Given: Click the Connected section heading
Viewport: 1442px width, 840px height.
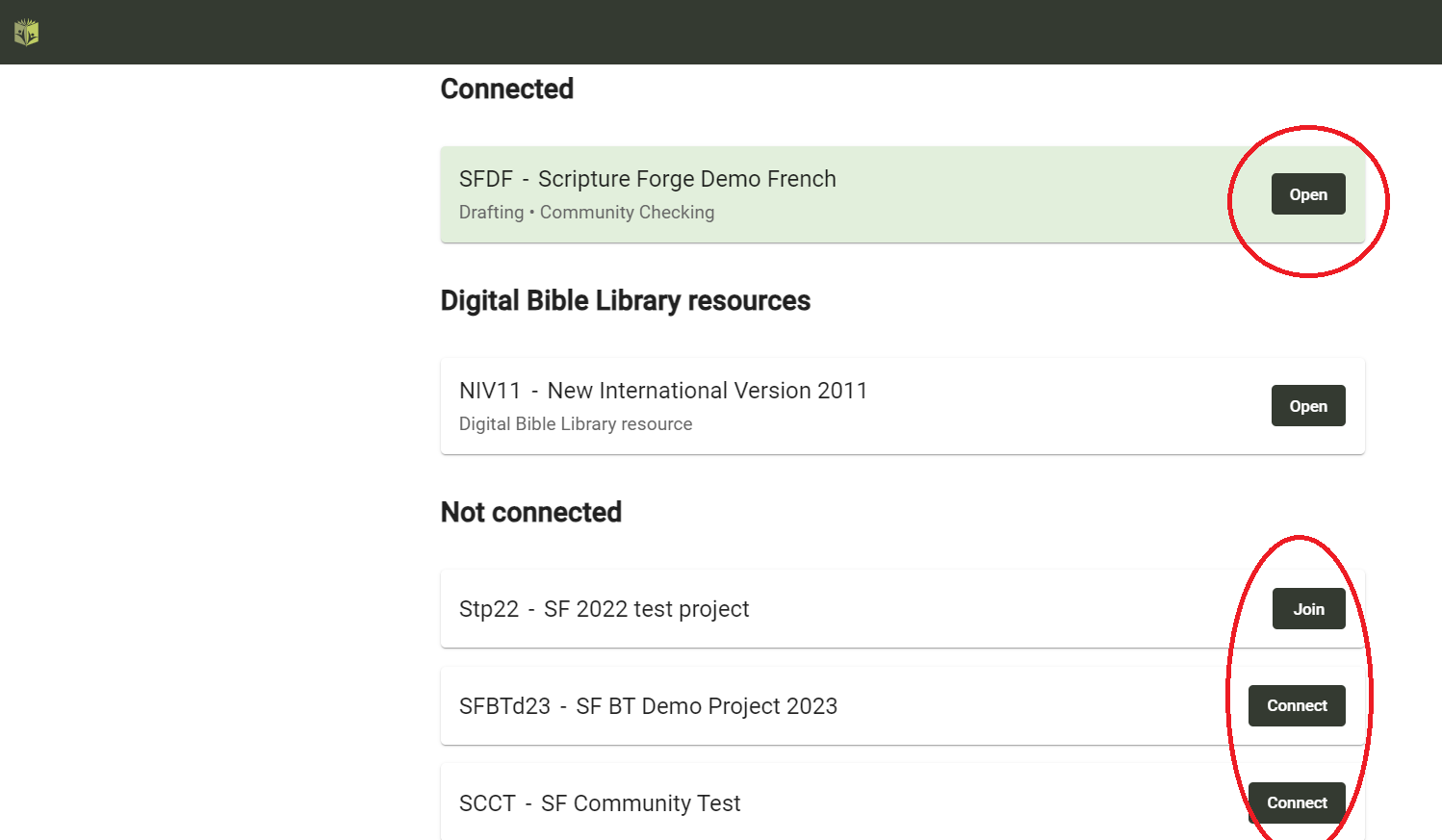Looking at the screenshot, I should (x=507, y=89).
